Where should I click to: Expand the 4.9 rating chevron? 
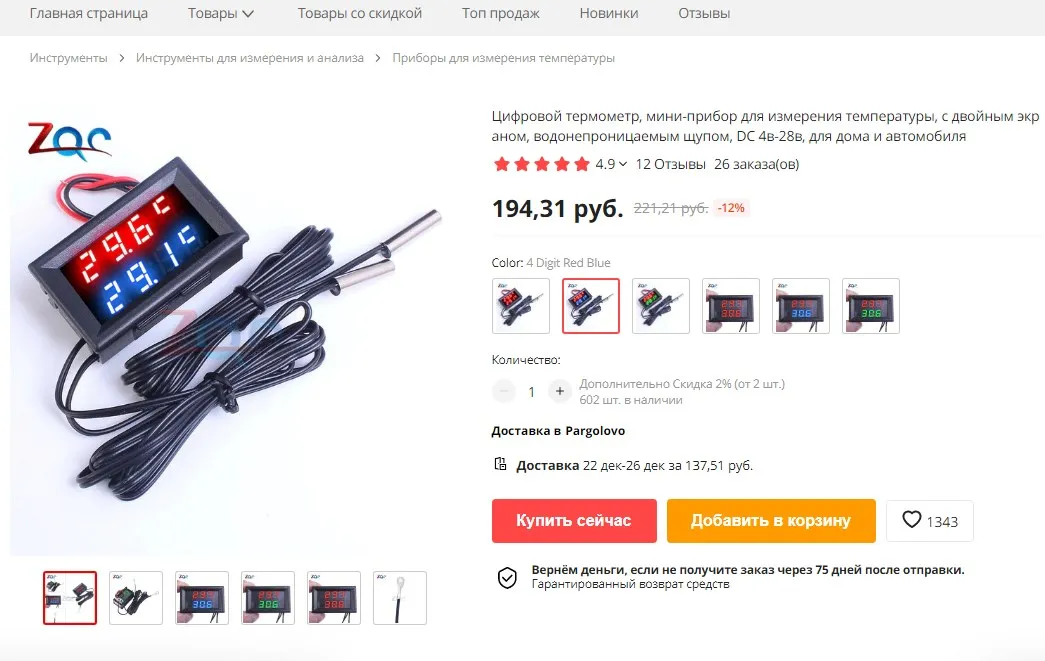[x=622, y=164]
